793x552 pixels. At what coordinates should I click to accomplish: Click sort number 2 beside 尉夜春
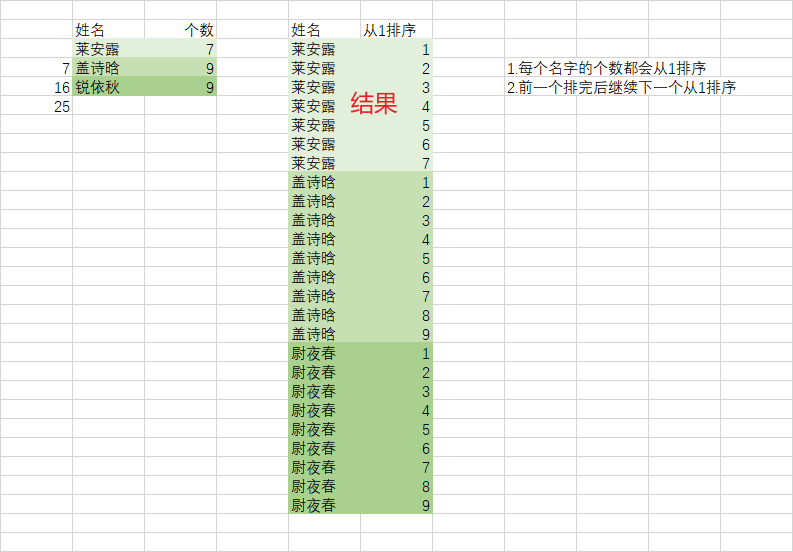[x=396, y=371]
